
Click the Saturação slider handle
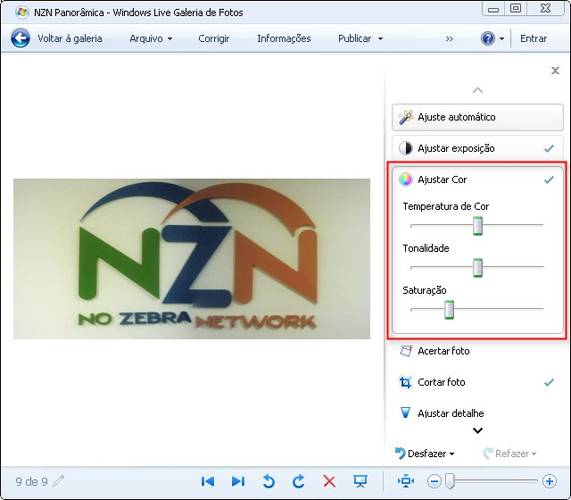click(x=449, y=310)
